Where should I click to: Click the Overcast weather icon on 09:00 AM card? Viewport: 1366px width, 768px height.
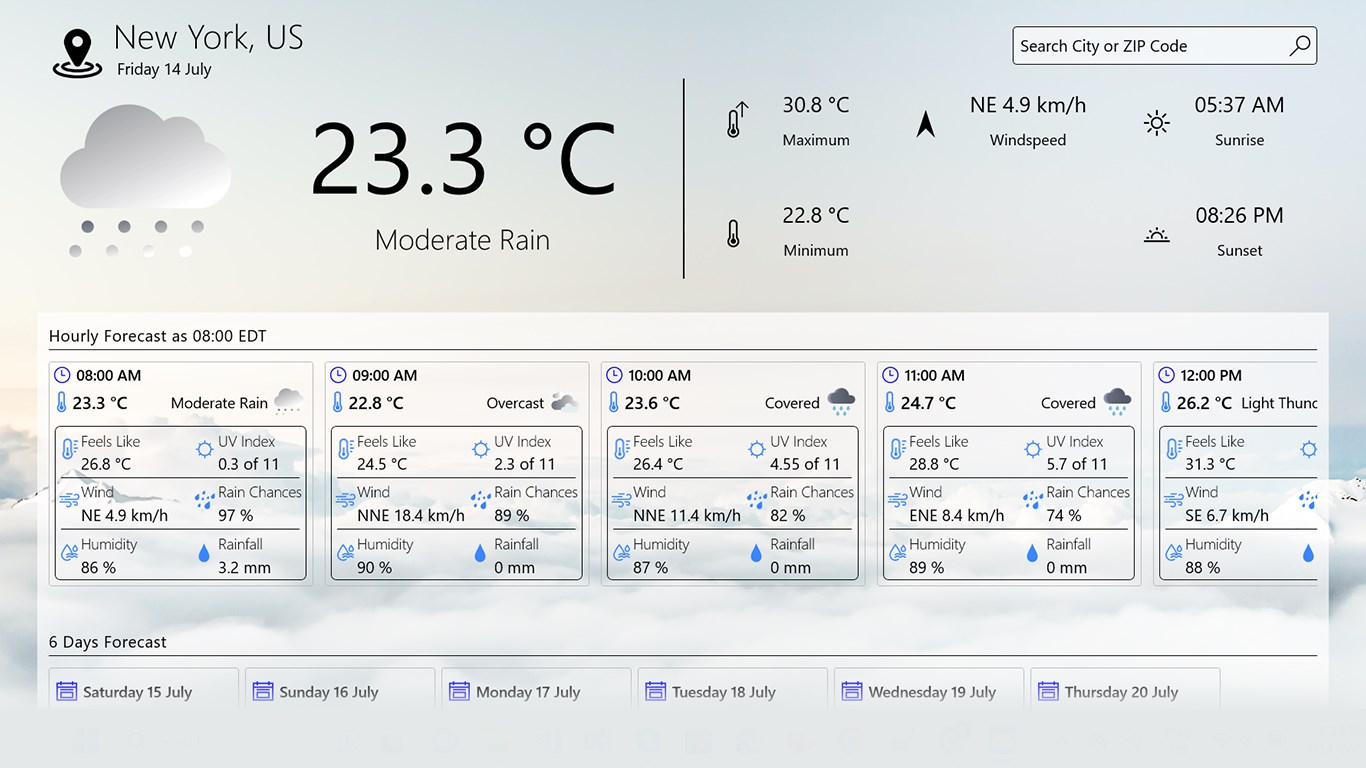click(x=562, y=401)
